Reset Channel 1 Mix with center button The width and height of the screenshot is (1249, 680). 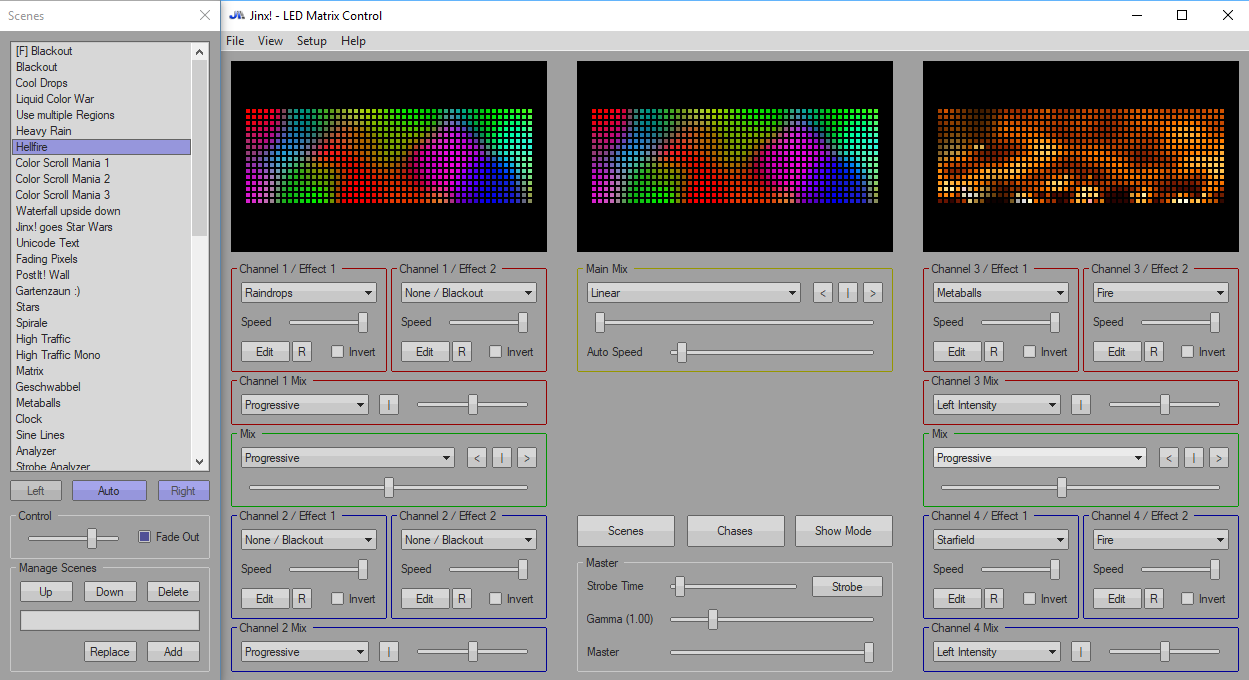(x=388, y=405)
